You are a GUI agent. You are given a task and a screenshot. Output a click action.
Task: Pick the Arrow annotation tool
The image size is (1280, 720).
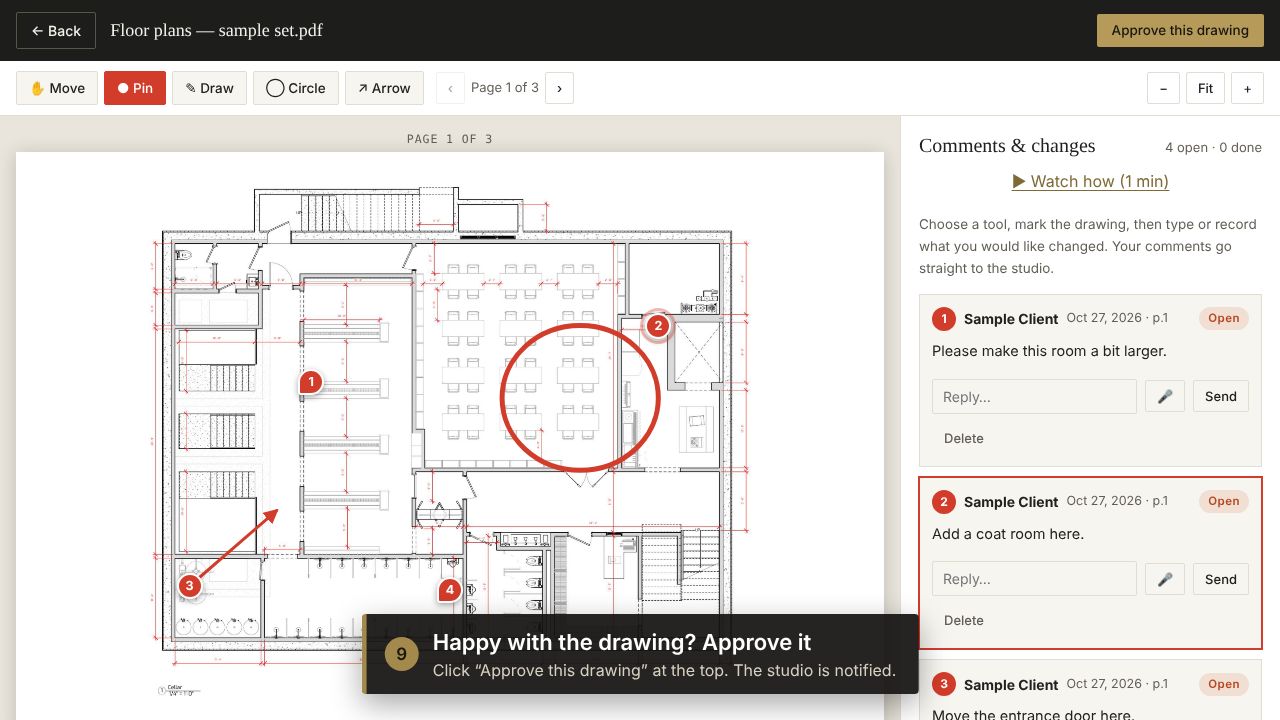384,88
